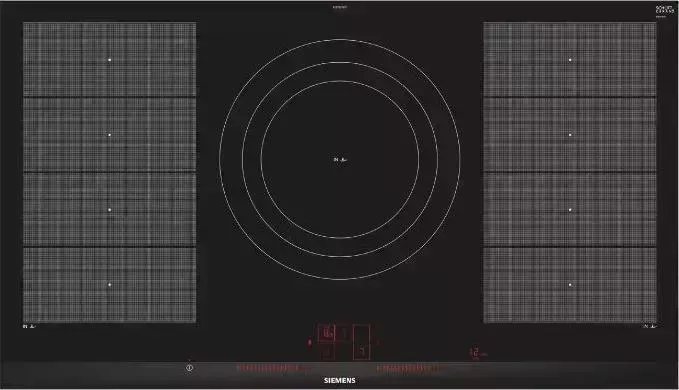This screenshot has height=390, width=679.
Task: Select the bottom-left zone box in display
Action: [x=327, y=351]
